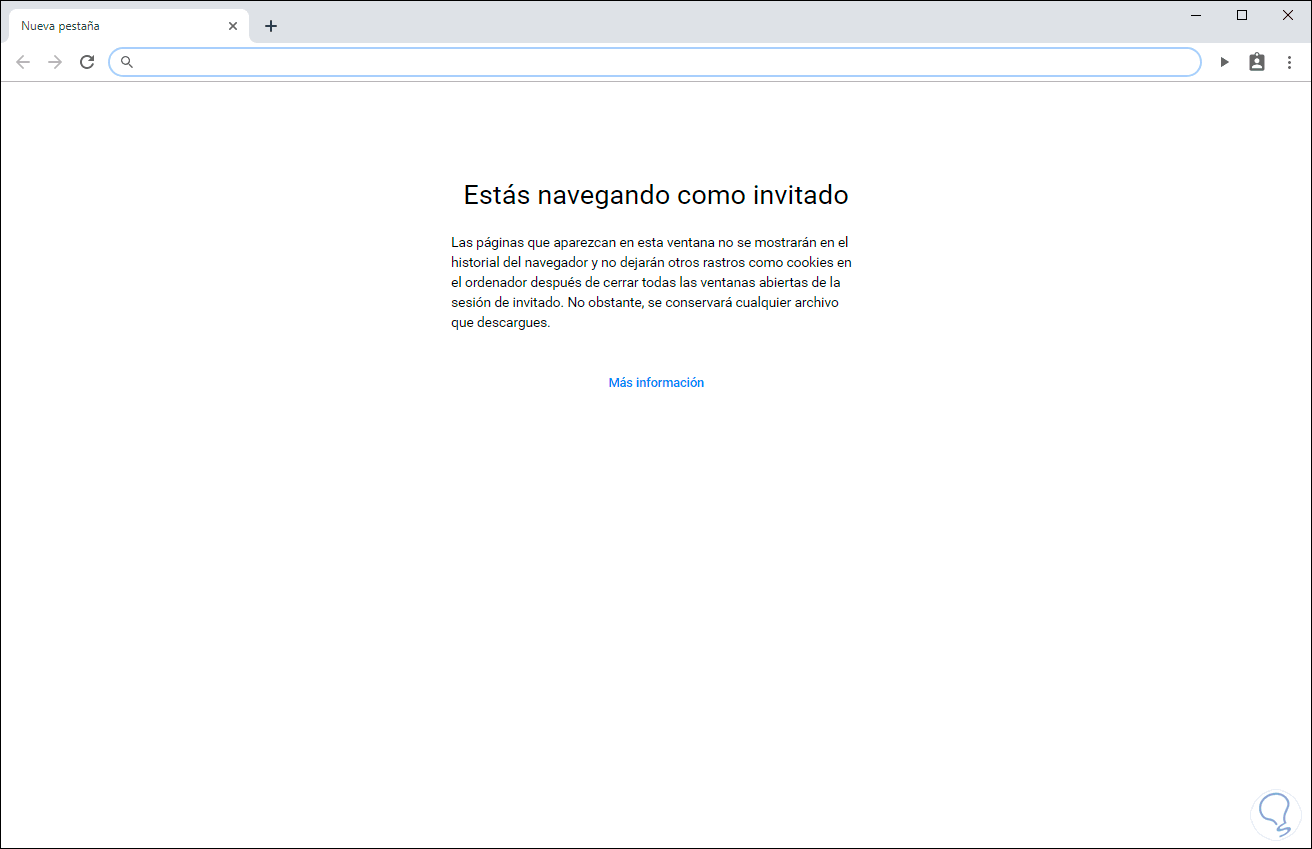Open the guest profile icon

(1257, 62)
